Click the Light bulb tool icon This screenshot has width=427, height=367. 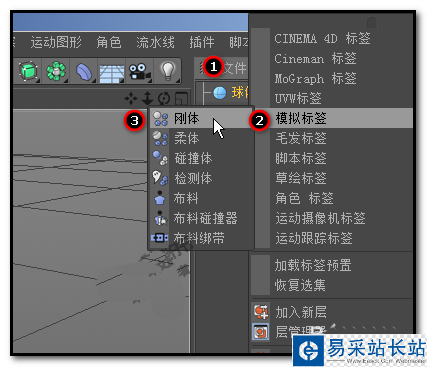coord(168,71)
